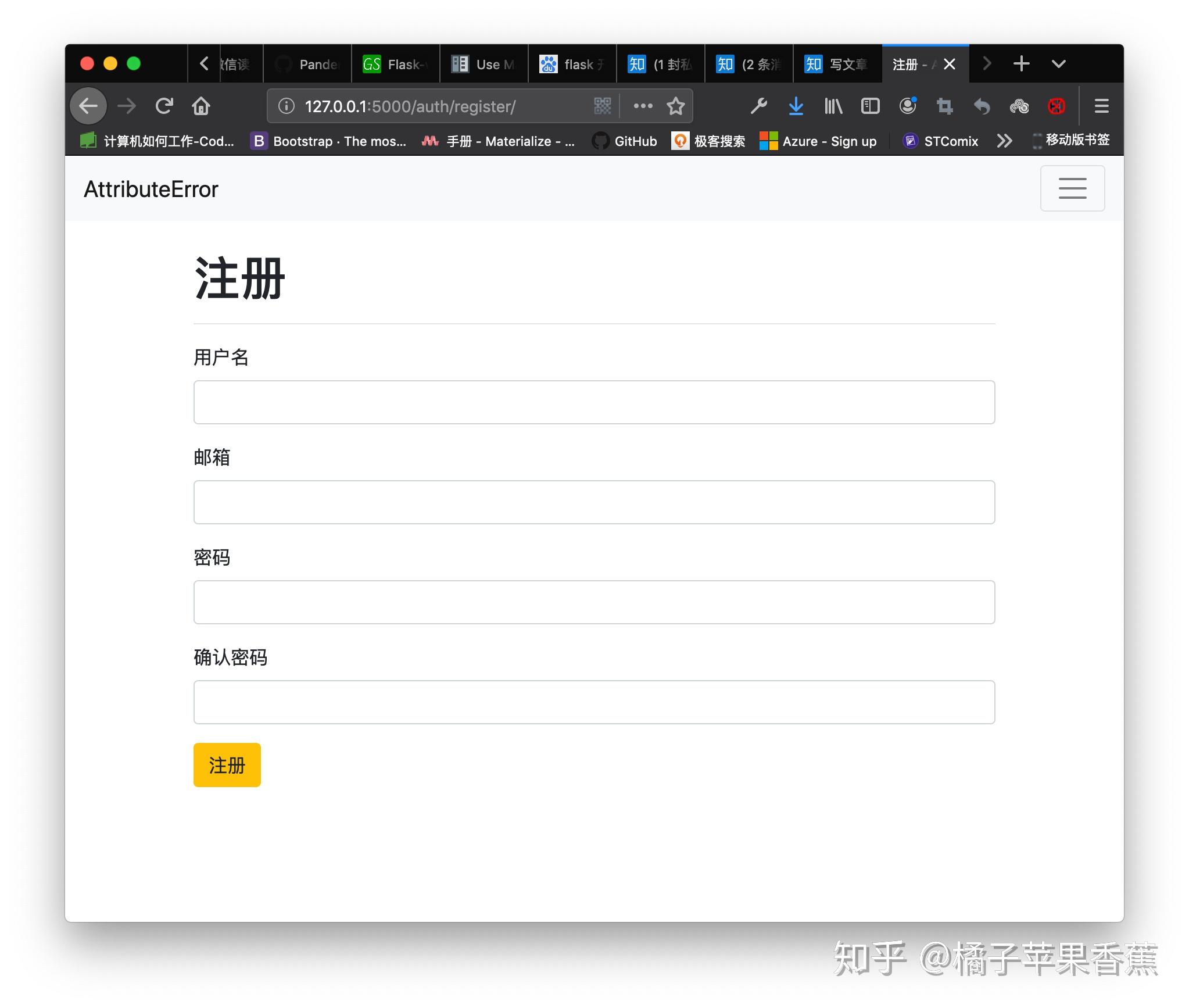Go to the browser home page icon

click(201, 106)
